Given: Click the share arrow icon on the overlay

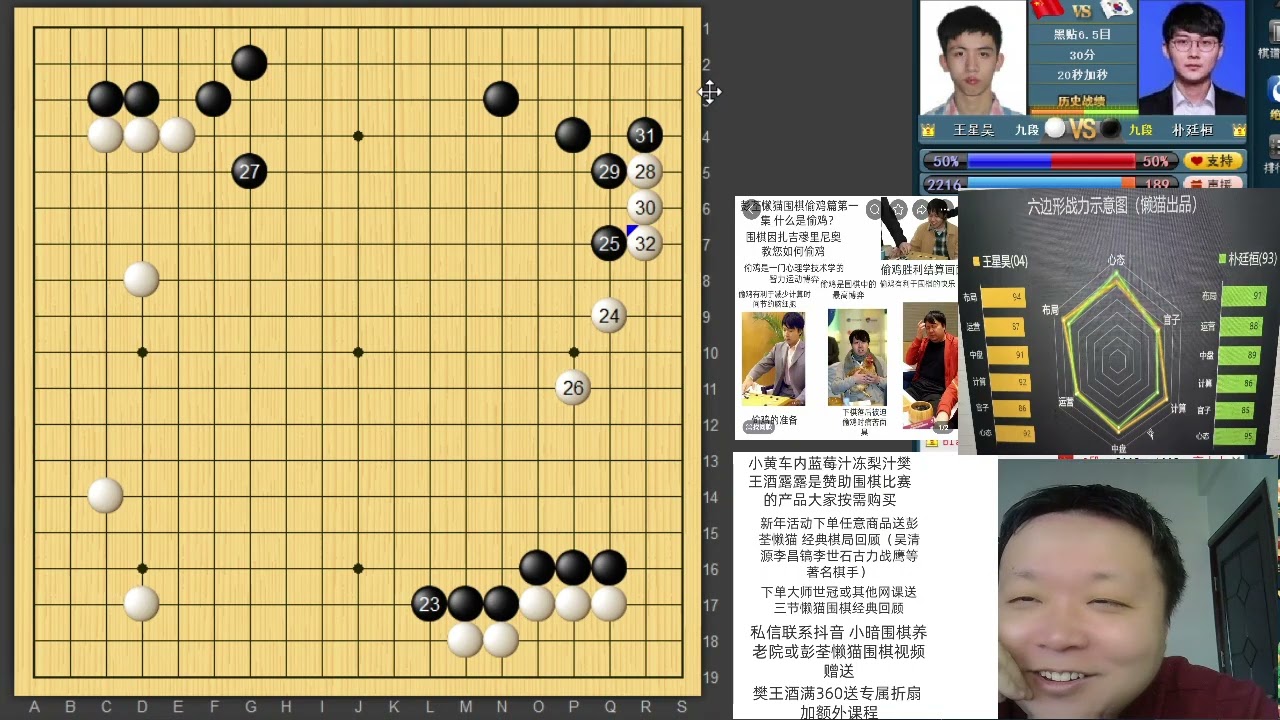Looking at the screenshot, I should click(x=921, y=209).
